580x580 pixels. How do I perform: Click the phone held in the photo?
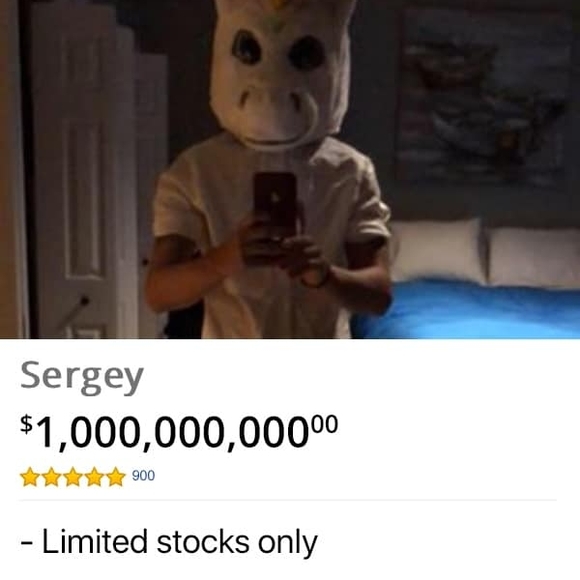[275, 208]
